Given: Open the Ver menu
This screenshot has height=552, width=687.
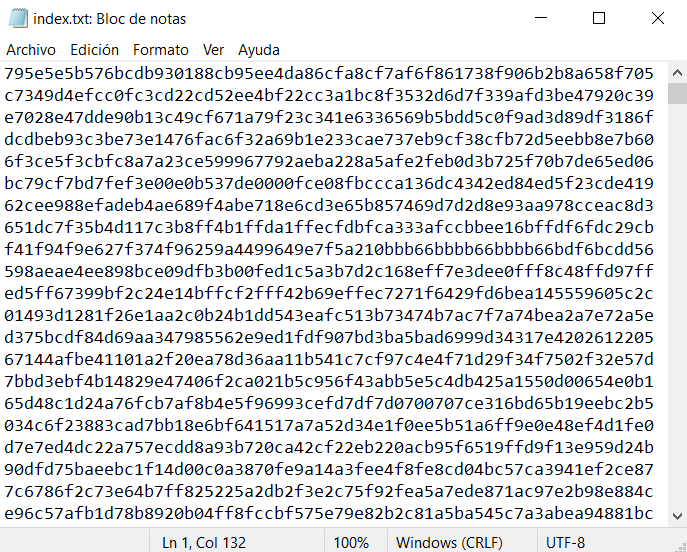Looking at the screenshot, I should point(213,50).
